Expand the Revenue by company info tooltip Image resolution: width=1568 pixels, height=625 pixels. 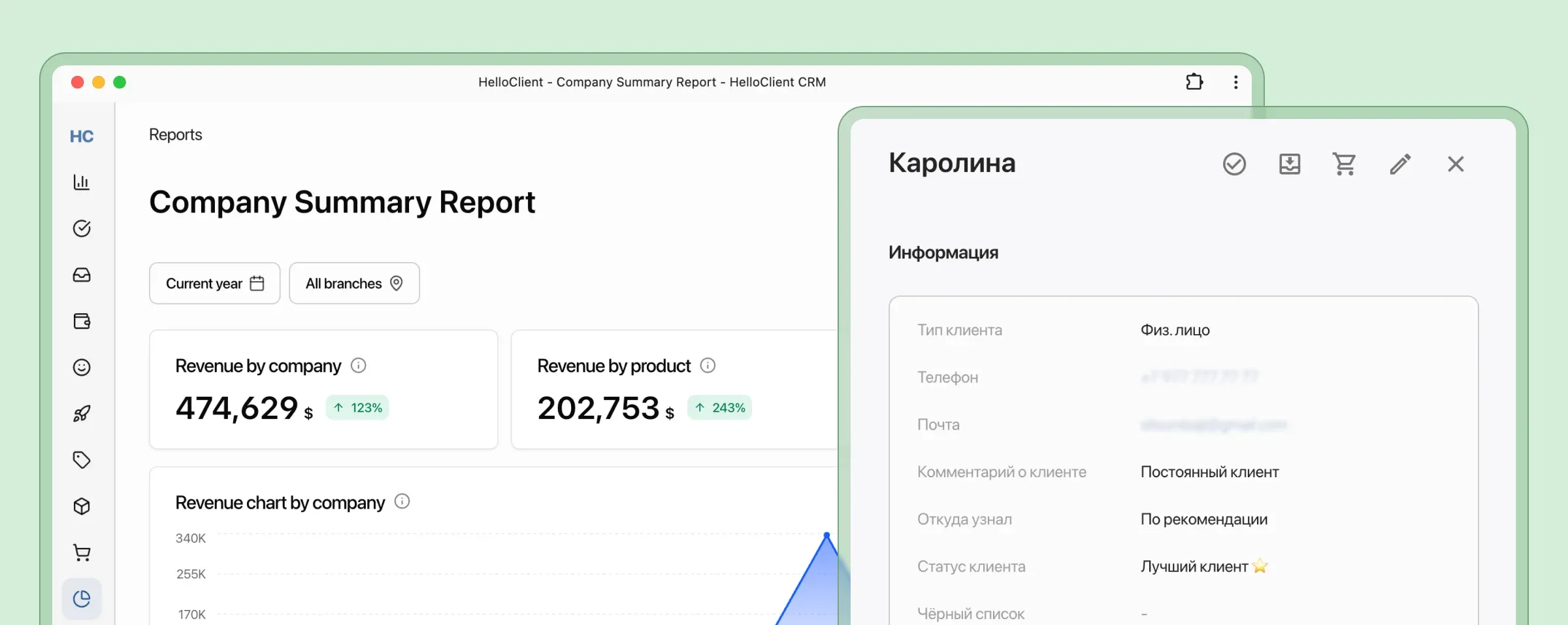(359, 365)
